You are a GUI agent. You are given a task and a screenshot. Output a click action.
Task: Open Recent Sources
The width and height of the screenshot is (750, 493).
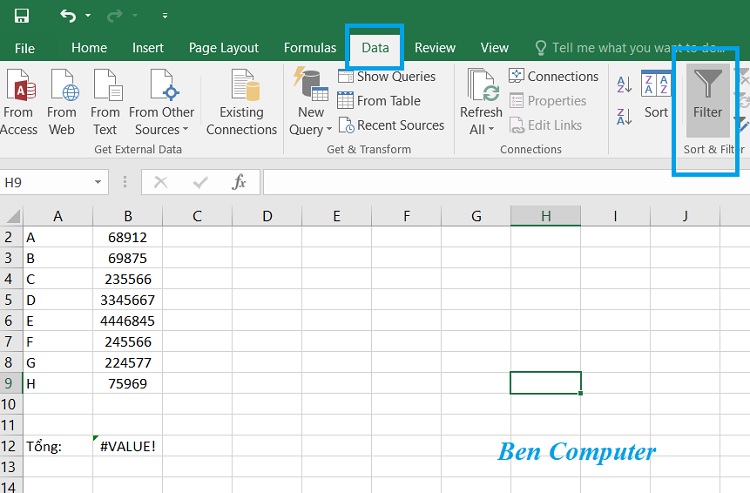click(391, 125)
